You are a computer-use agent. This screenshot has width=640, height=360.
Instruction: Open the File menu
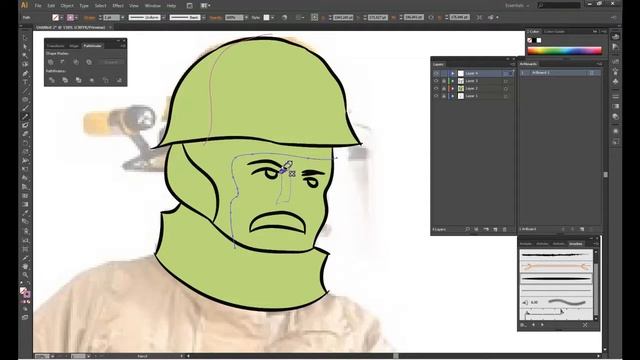(38, 6)
